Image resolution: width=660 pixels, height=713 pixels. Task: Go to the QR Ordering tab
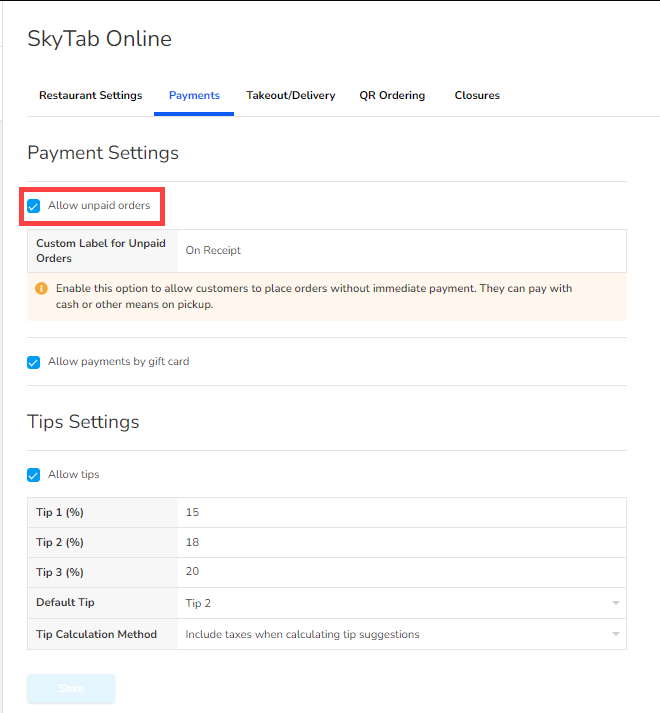[392, 96]
